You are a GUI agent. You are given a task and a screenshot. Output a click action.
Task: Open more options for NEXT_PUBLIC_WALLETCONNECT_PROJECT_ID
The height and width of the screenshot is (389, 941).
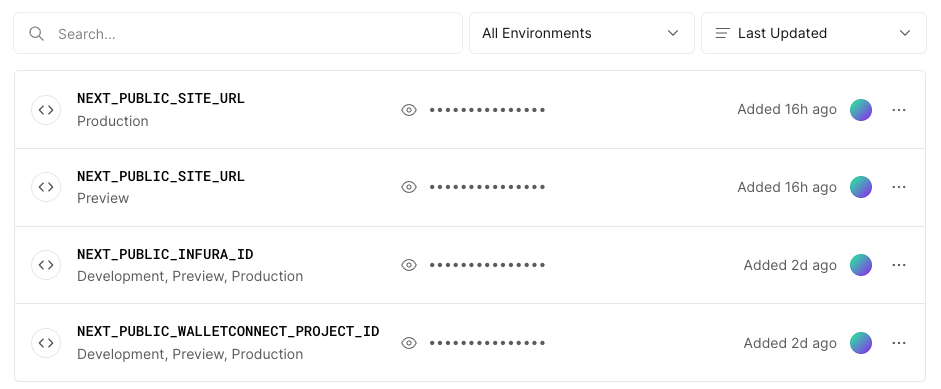coord(898,343)
